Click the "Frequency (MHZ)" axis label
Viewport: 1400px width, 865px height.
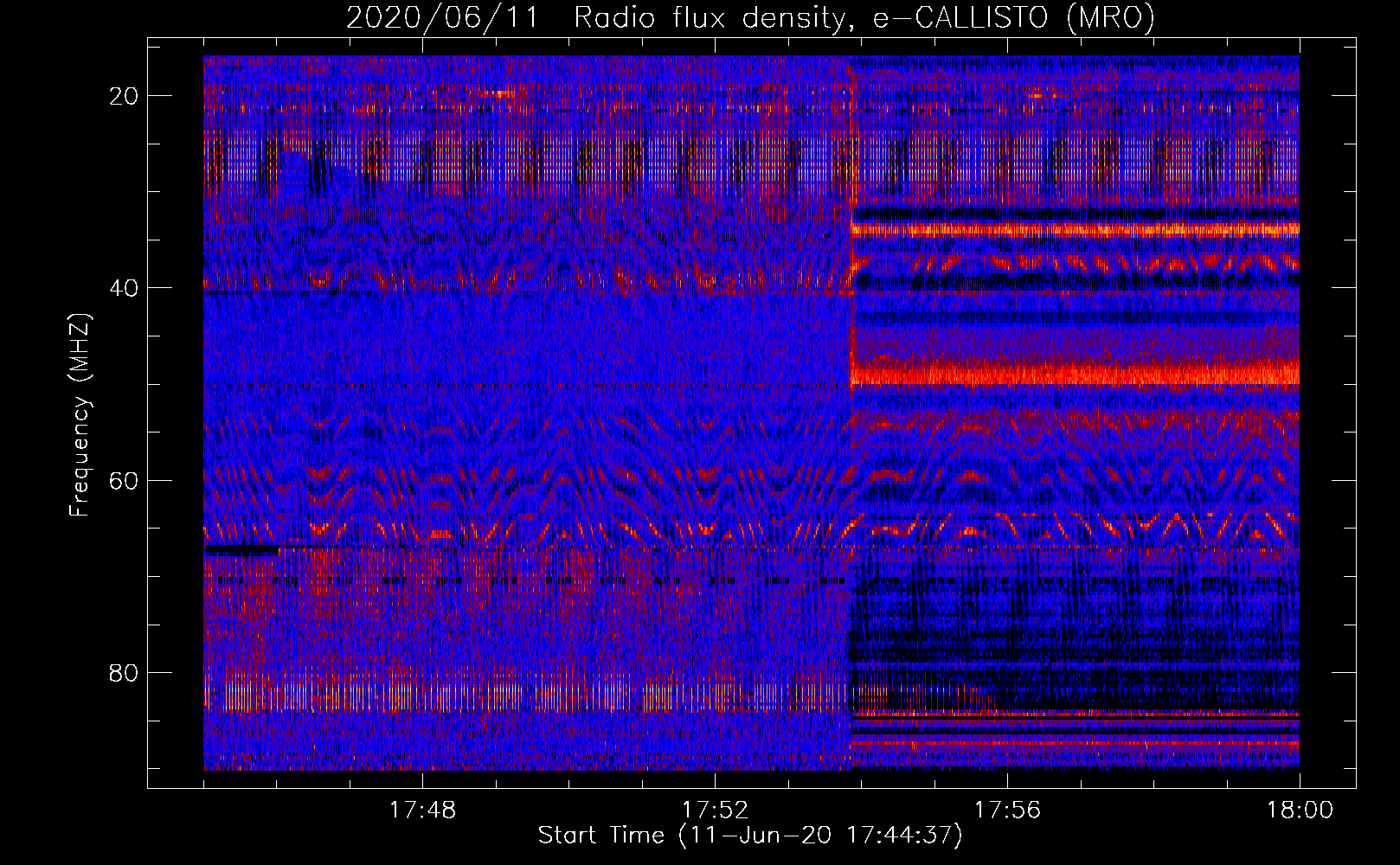click(80, 414)
